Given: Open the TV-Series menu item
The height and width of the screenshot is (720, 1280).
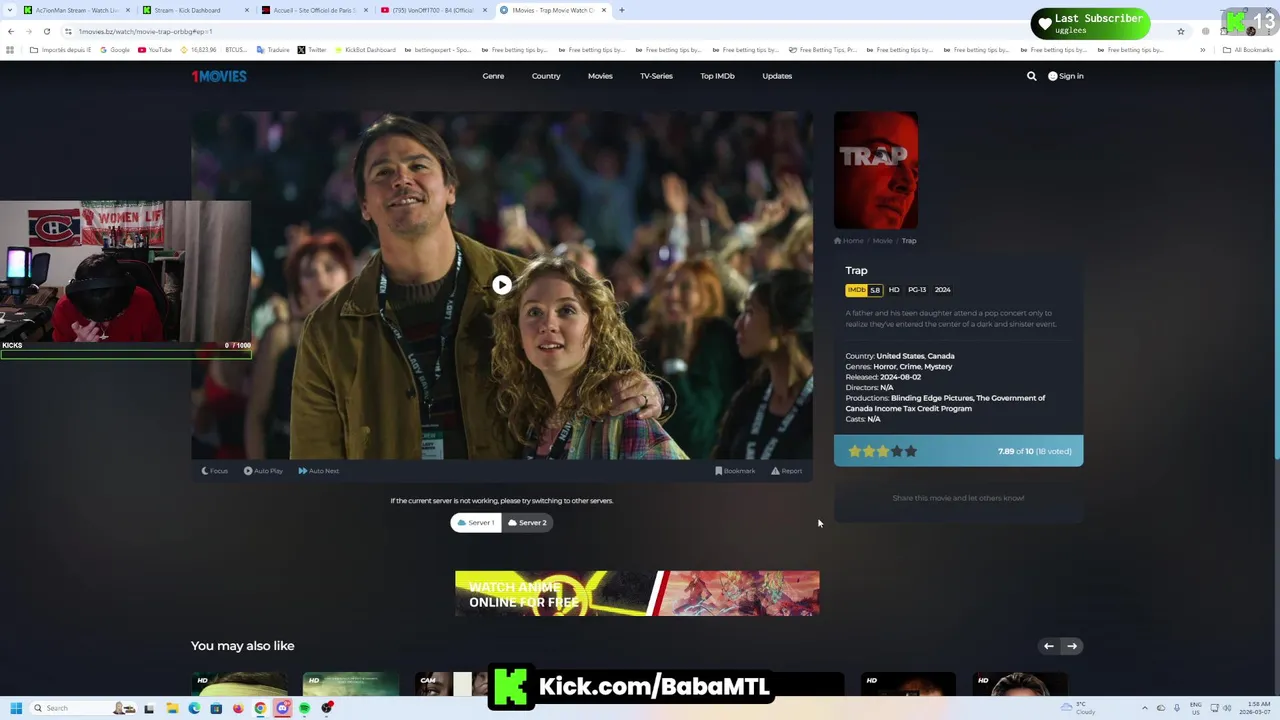Looking at the screenshot, I should click(x=656, y=76).
